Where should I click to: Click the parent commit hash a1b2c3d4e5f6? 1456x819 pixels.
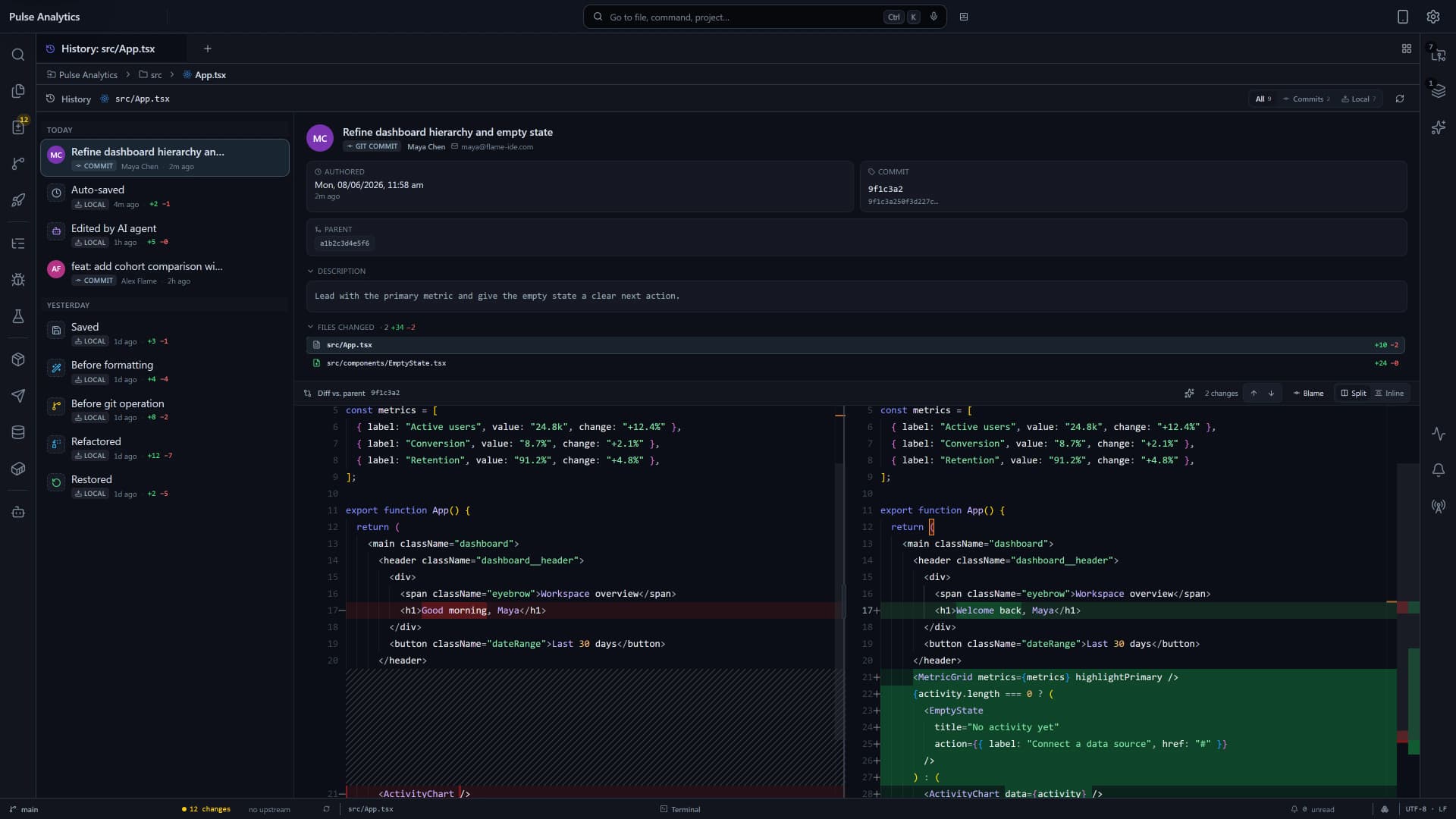pos(344,243)
